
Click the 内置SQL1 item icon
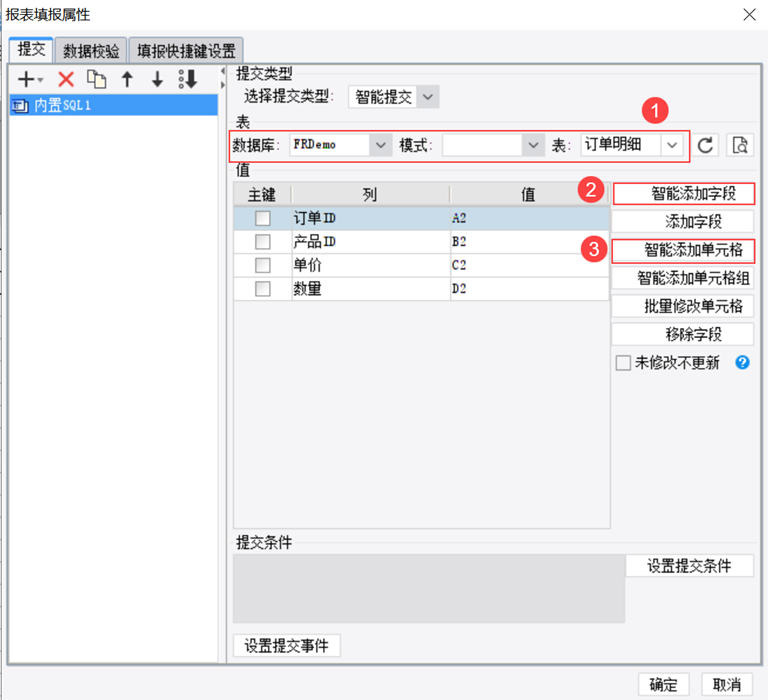20,105
